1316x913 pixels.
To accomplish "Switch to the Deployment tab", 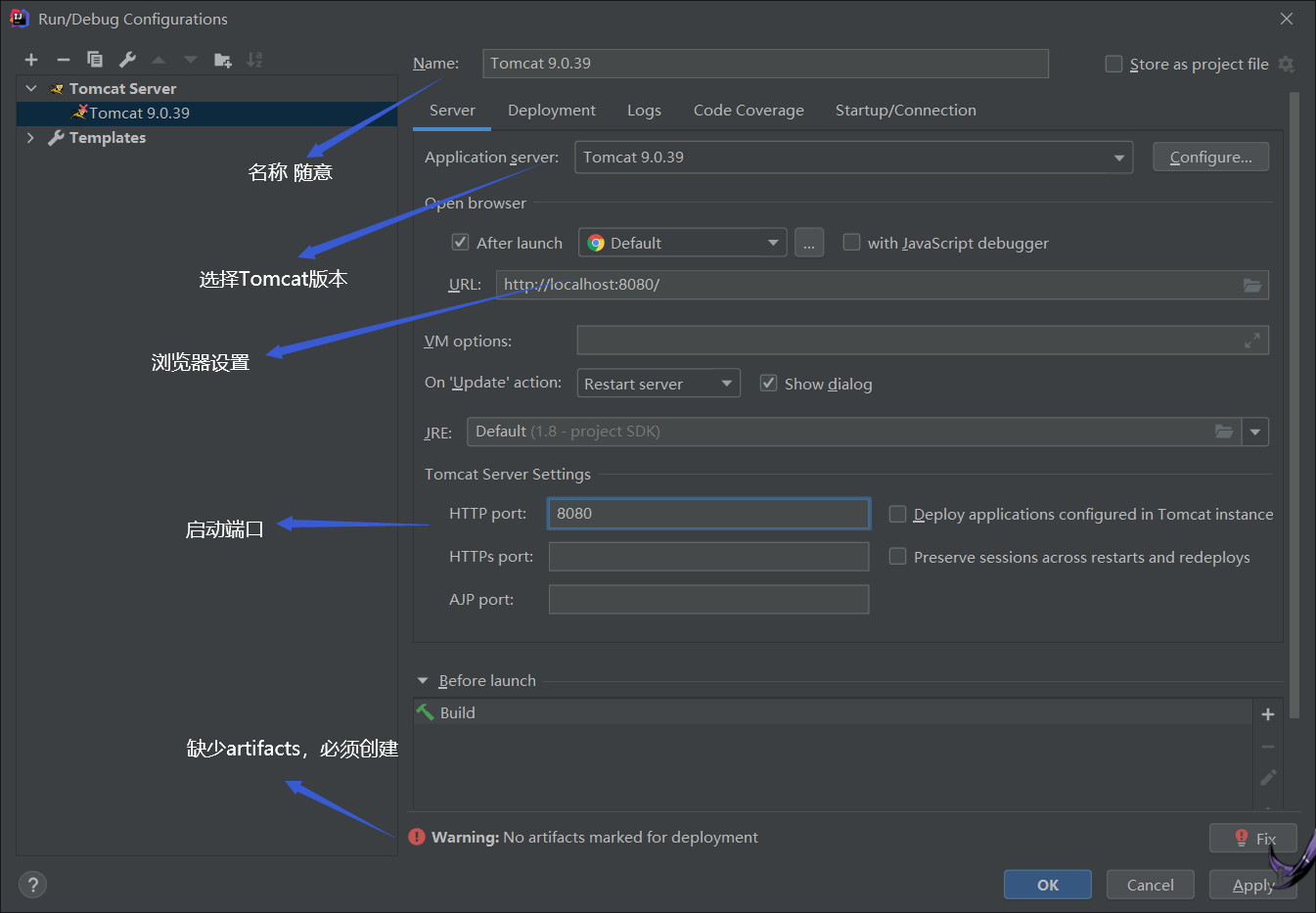I will click(x=551, y=111).
